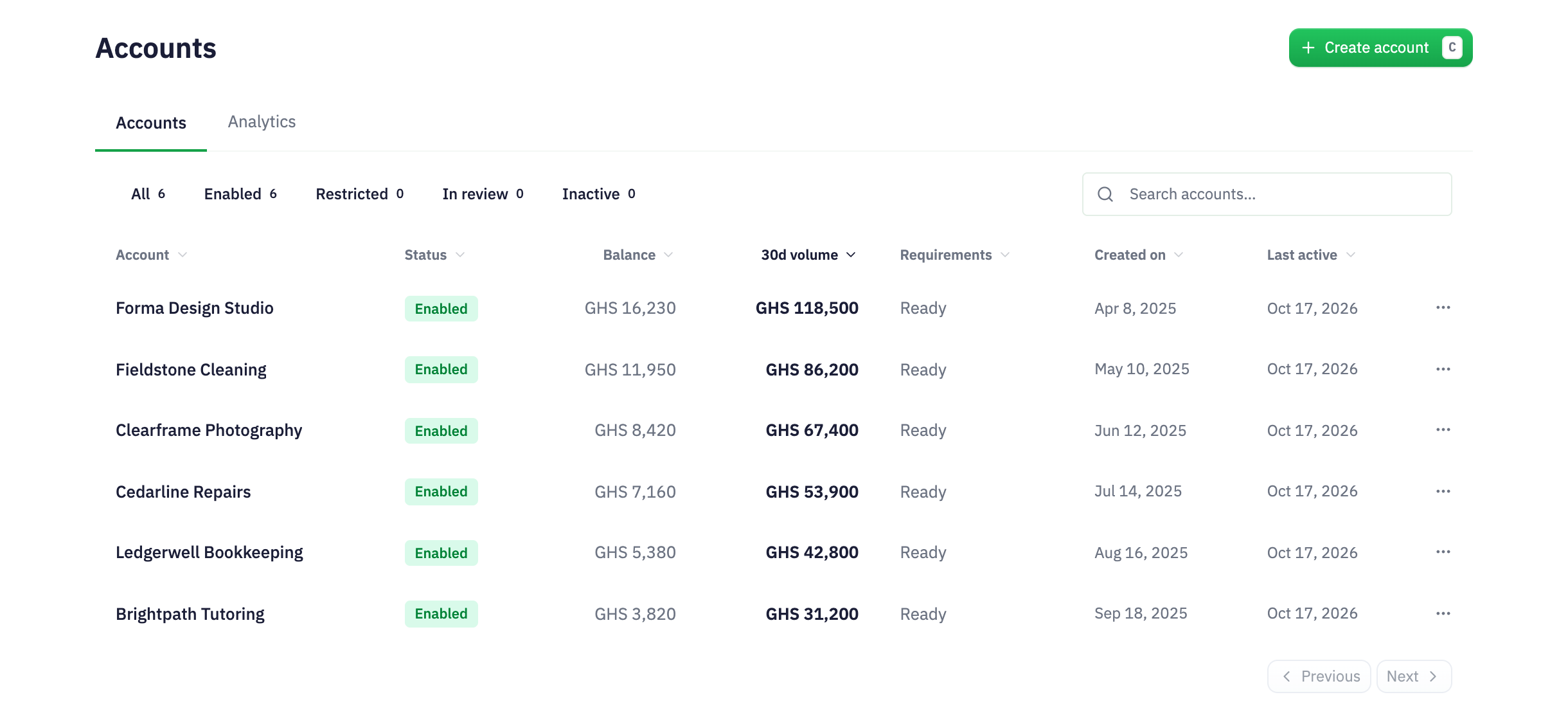This screenshot has height=724, width=1568.
Task: Open more options for Clearframe Photography
Action: (x=1443, y=430)
